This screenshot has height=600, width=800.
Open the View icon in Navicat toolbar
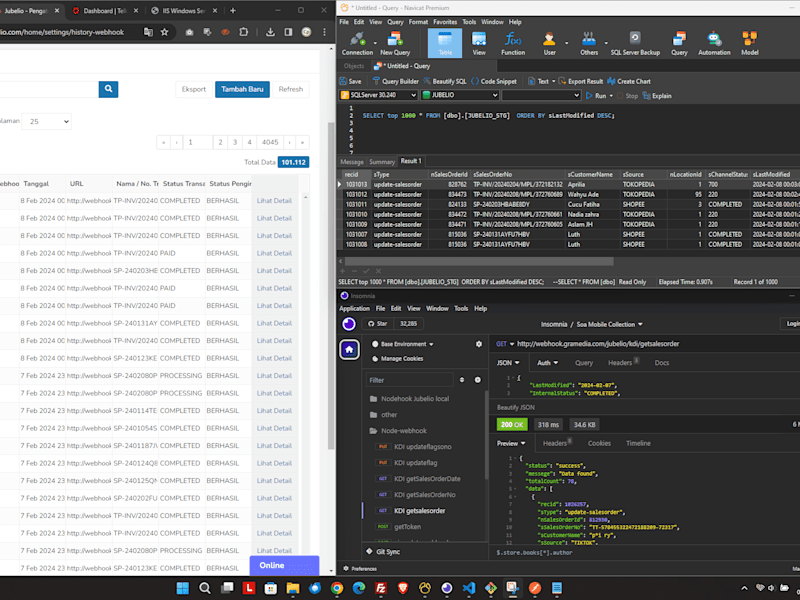479,43
